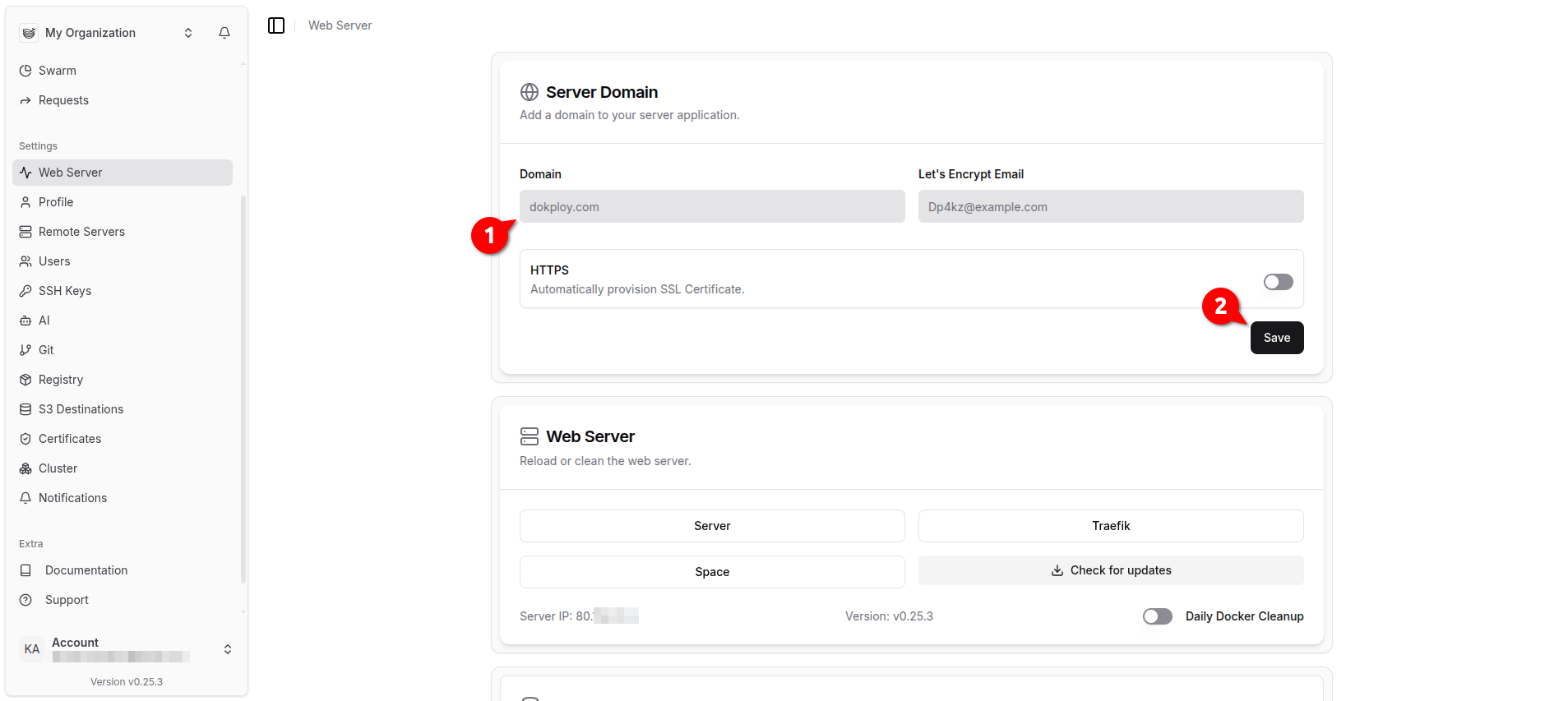Click the SSH Keys key icon
This screenshot has width=1568, height=701.
[25, 291]
